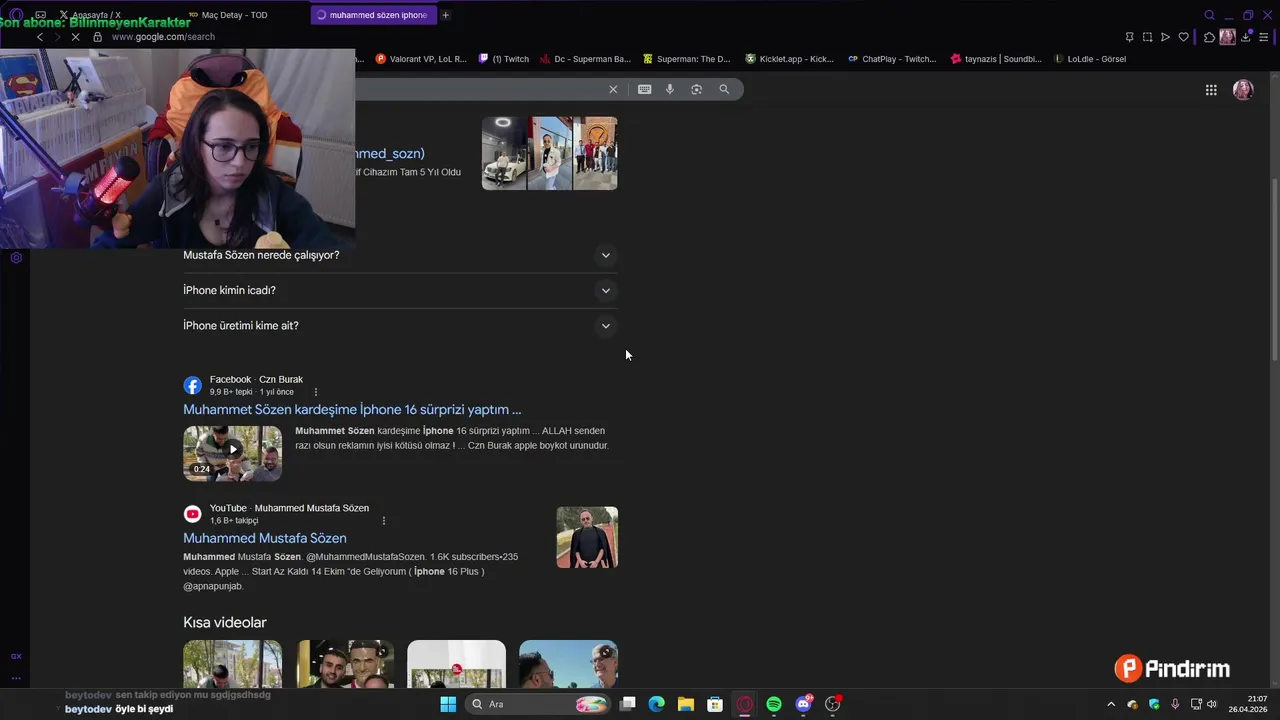Viewport: 1280px width, 720px height.
Task: Open Facebook result options three dots
Action: coord(316,392)
